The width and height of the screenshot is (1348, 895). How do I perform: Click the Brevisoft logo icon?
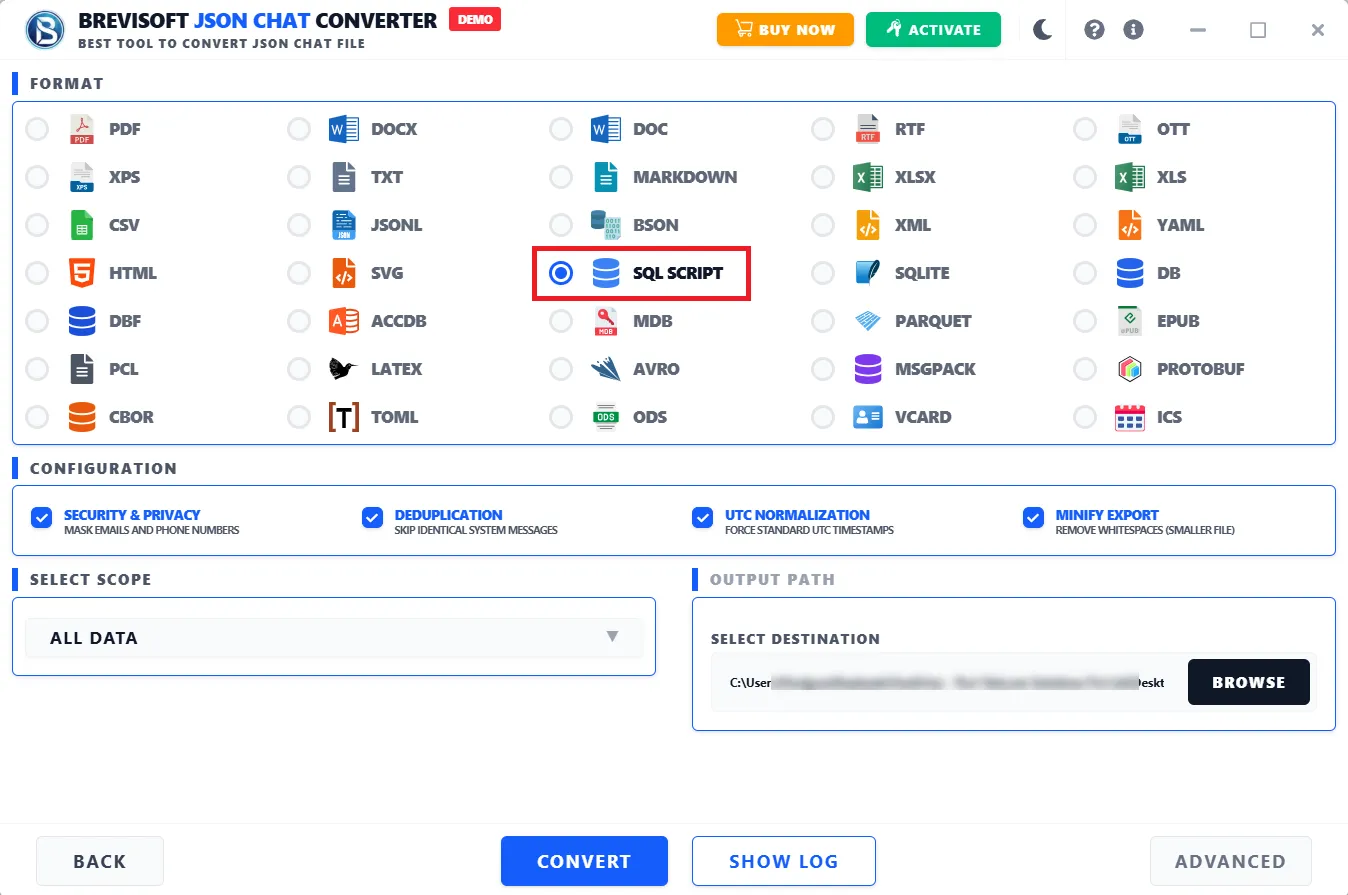[44, 30]
